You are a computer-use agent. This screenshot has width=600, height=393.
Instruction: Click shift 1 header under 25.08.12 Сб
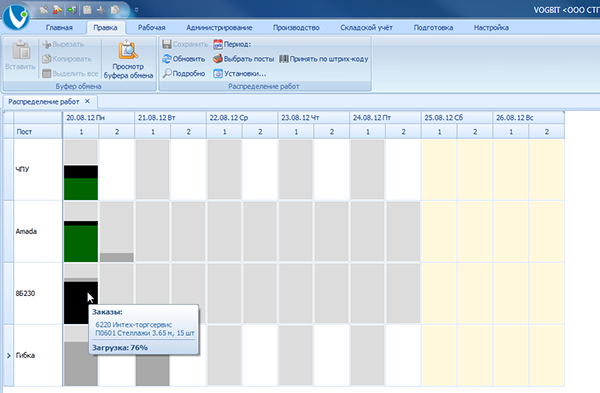[x=439, y=132]
